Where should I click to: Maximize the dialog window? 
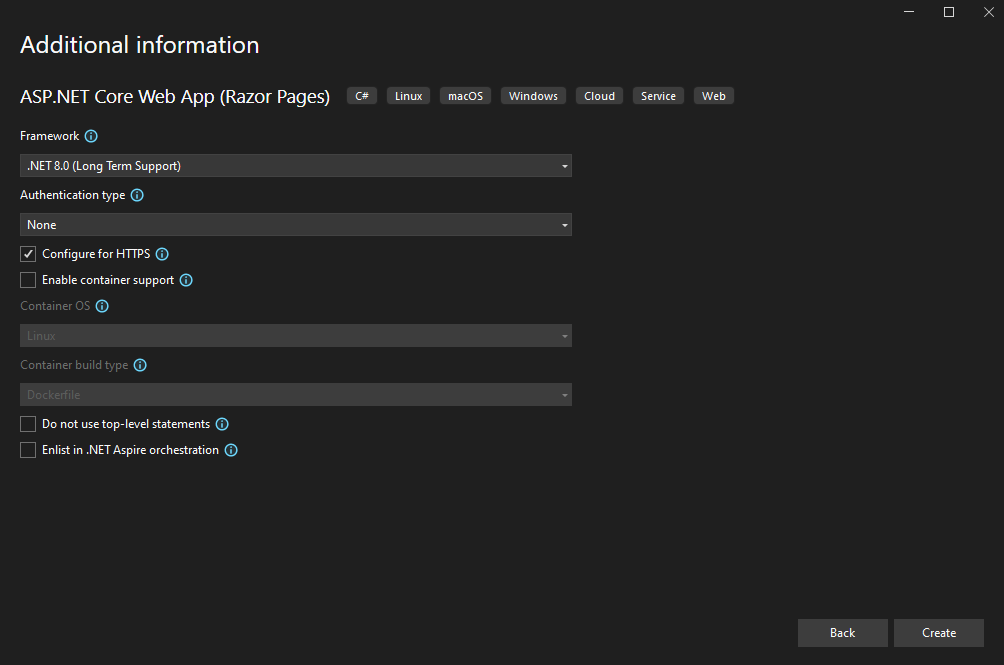pyautogui.click(x=949, y=12)
